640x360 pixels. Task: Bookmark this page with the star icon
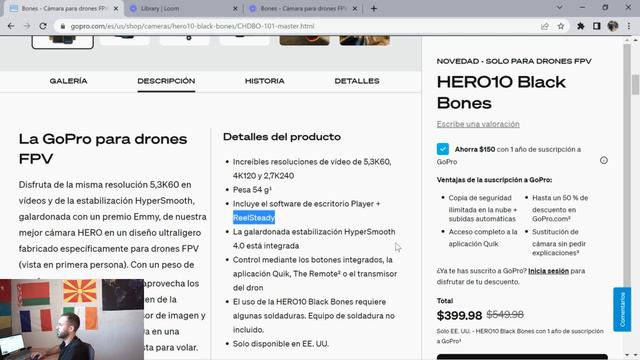pyautogui.click(x=561, y=26)
